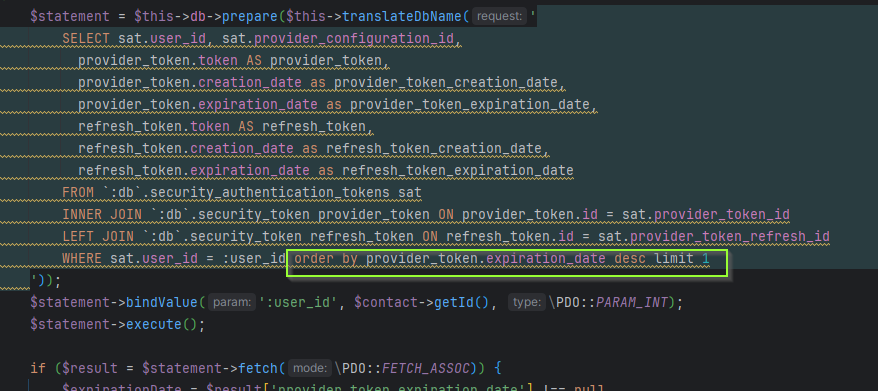Click the 'param:' inlay hint
The height and width of the screenshot is (391, 878).
[232, 303]
